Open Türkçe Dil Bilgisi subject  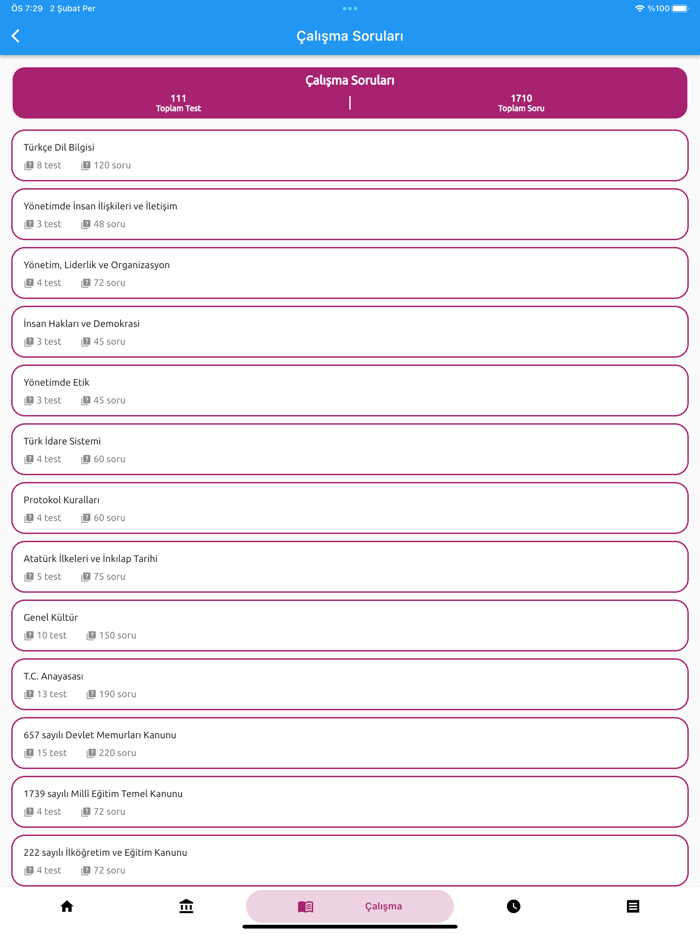coord(350,155)
